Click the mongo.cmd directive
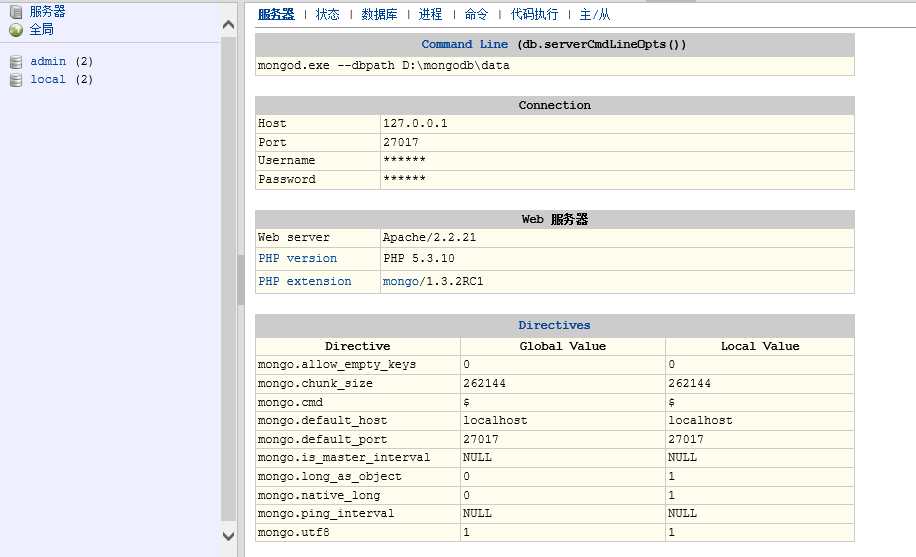Image resolution: width=916 pixels, height=557 pixels. pyautogui.click(x=290, y=402)
